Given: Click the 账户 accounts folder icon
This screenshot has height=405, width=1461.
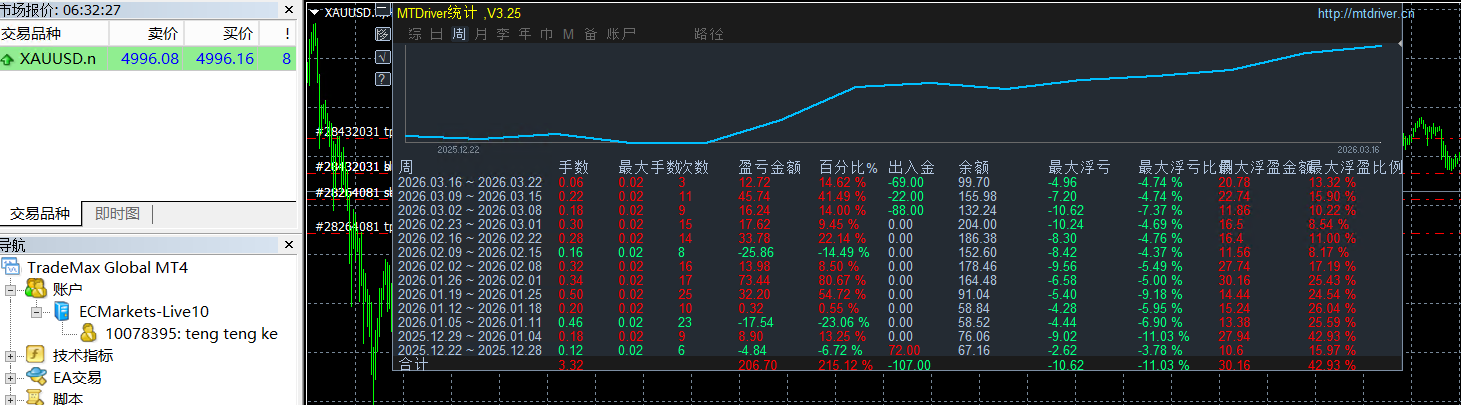Looking at the screenshot, I should [36, 289].
